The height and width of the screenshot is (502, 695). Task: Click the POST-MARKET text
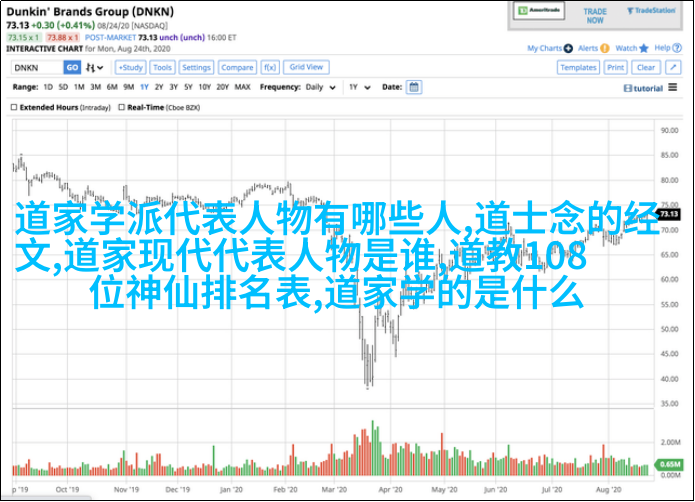(110, 38)
